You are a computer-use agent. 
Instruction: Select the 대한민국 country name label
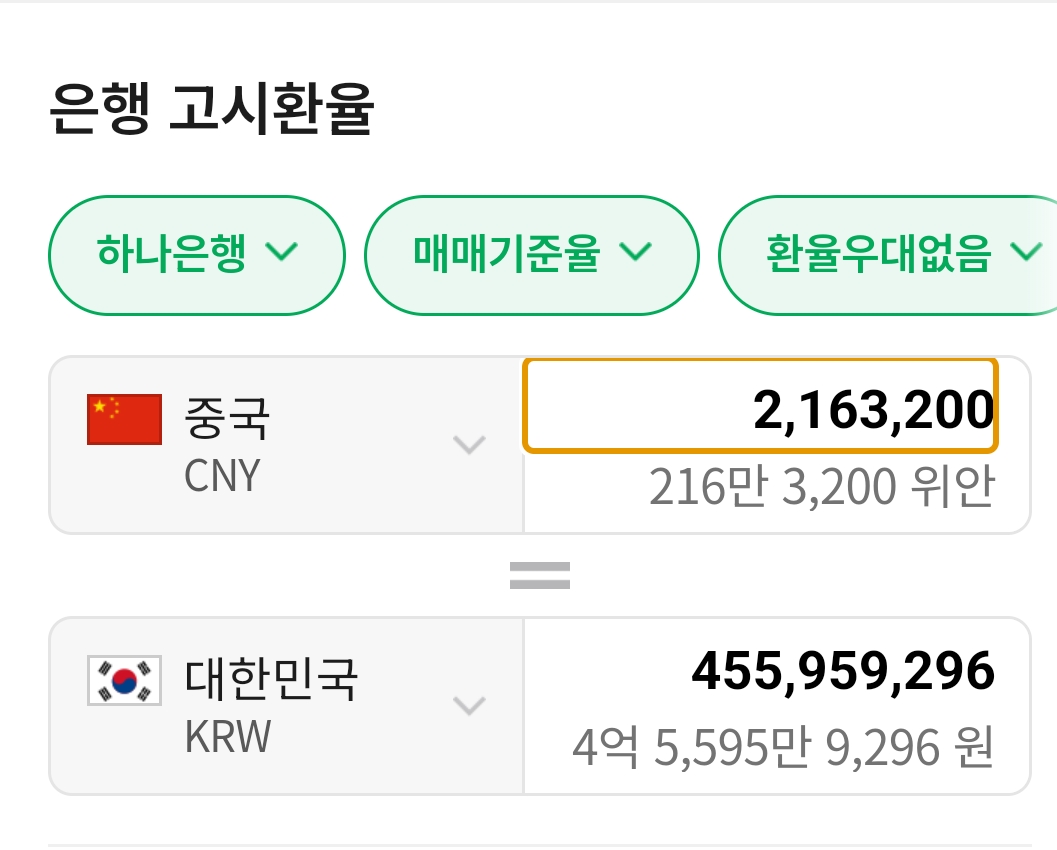(272, 680)
